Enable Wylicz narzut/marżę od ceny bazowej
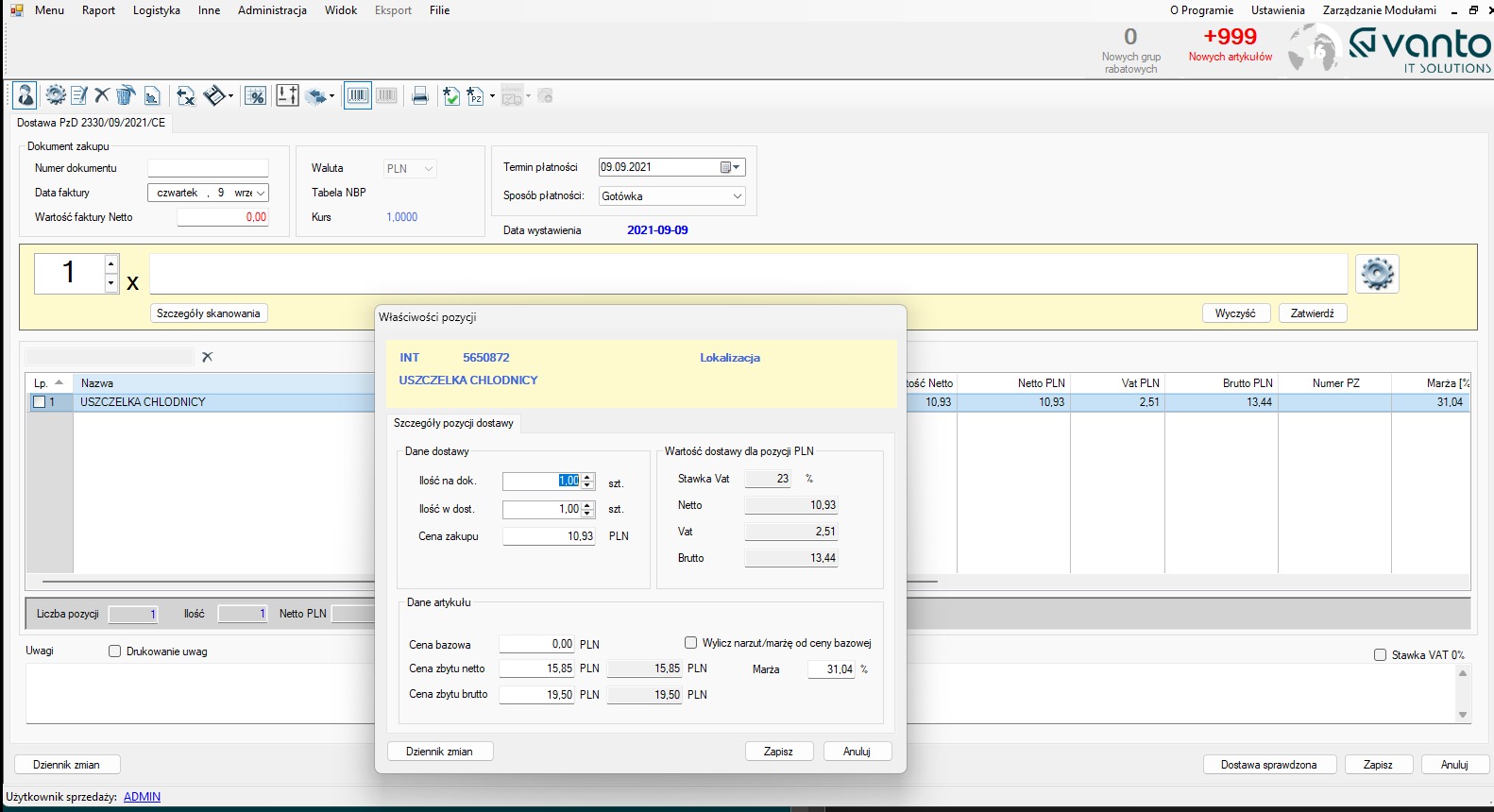The width and height of the screenshot is (1494, 812). (x=691, y=643)
